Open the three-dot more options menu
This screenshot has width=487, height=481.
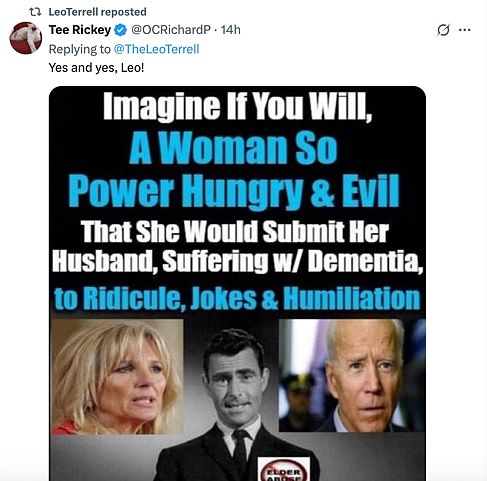(464, 30)
